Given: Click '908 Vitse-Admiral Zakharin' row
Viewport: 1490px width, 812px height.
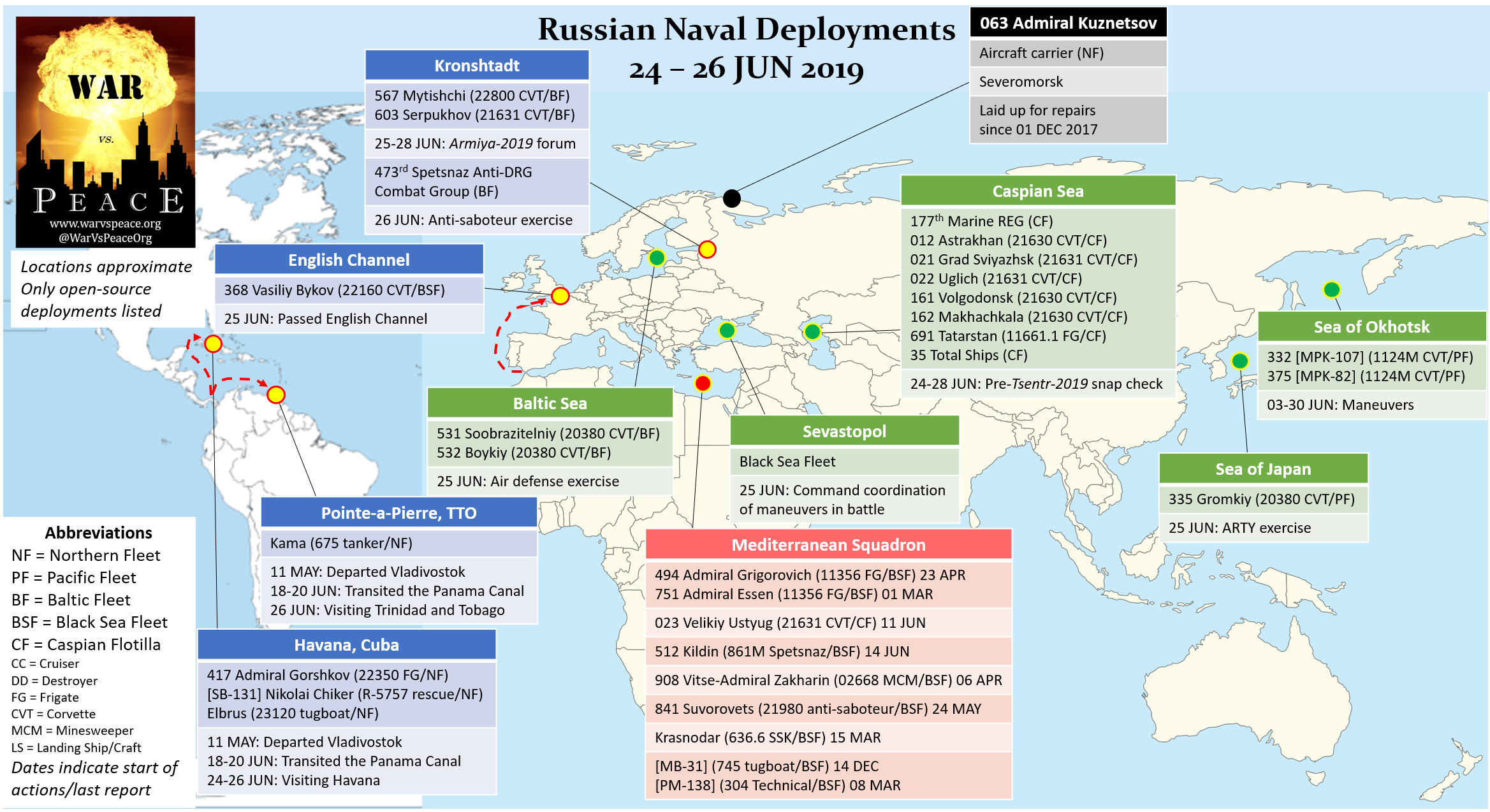Looking at the screenshot, I should pos(828,680).
